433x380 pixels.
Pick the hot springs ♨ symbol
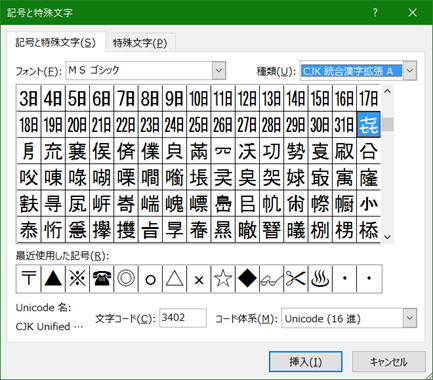pyautogui.click(x=321, y=279)
